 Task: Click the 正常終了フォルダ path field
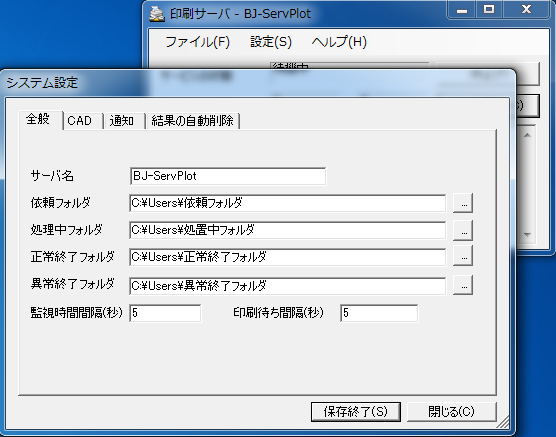tap(288, 257)
